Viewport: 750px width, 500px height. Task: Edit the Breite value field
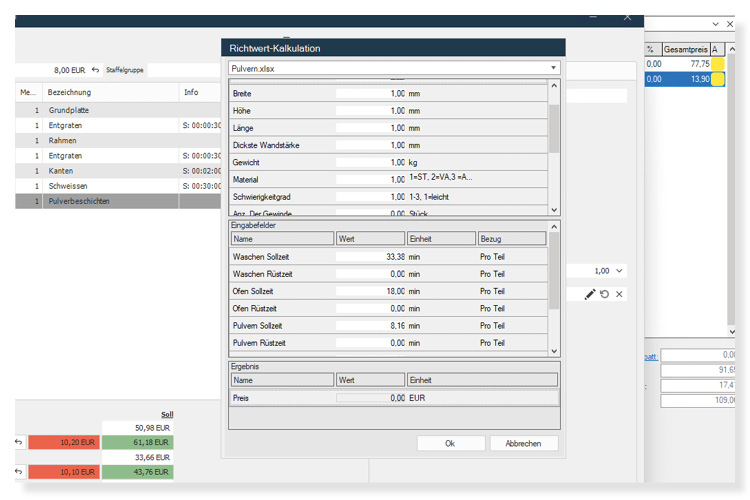point(371,94)
